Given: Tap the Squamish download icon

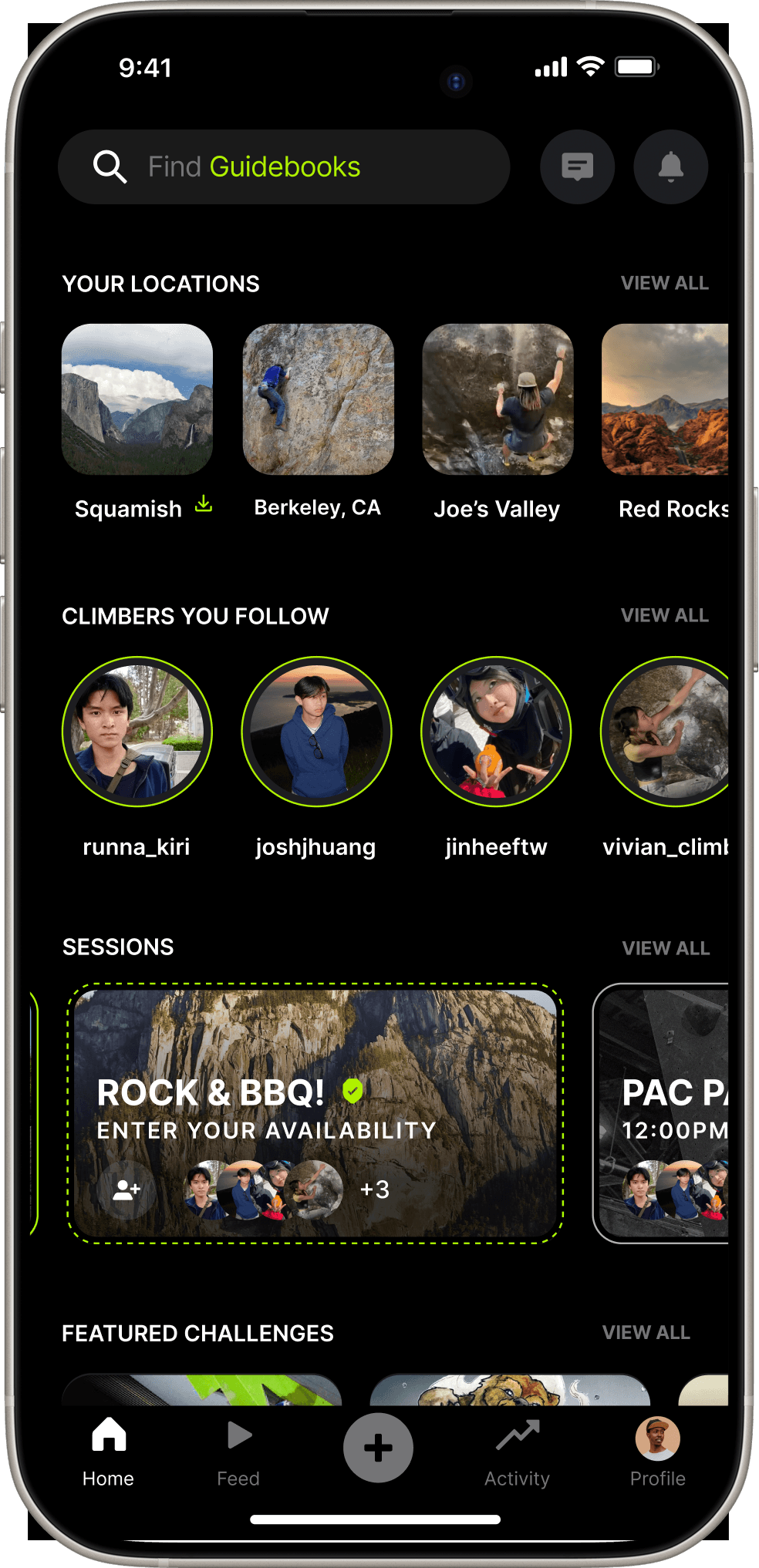Looking at the screenshot, I should click(x=204, y=504).
